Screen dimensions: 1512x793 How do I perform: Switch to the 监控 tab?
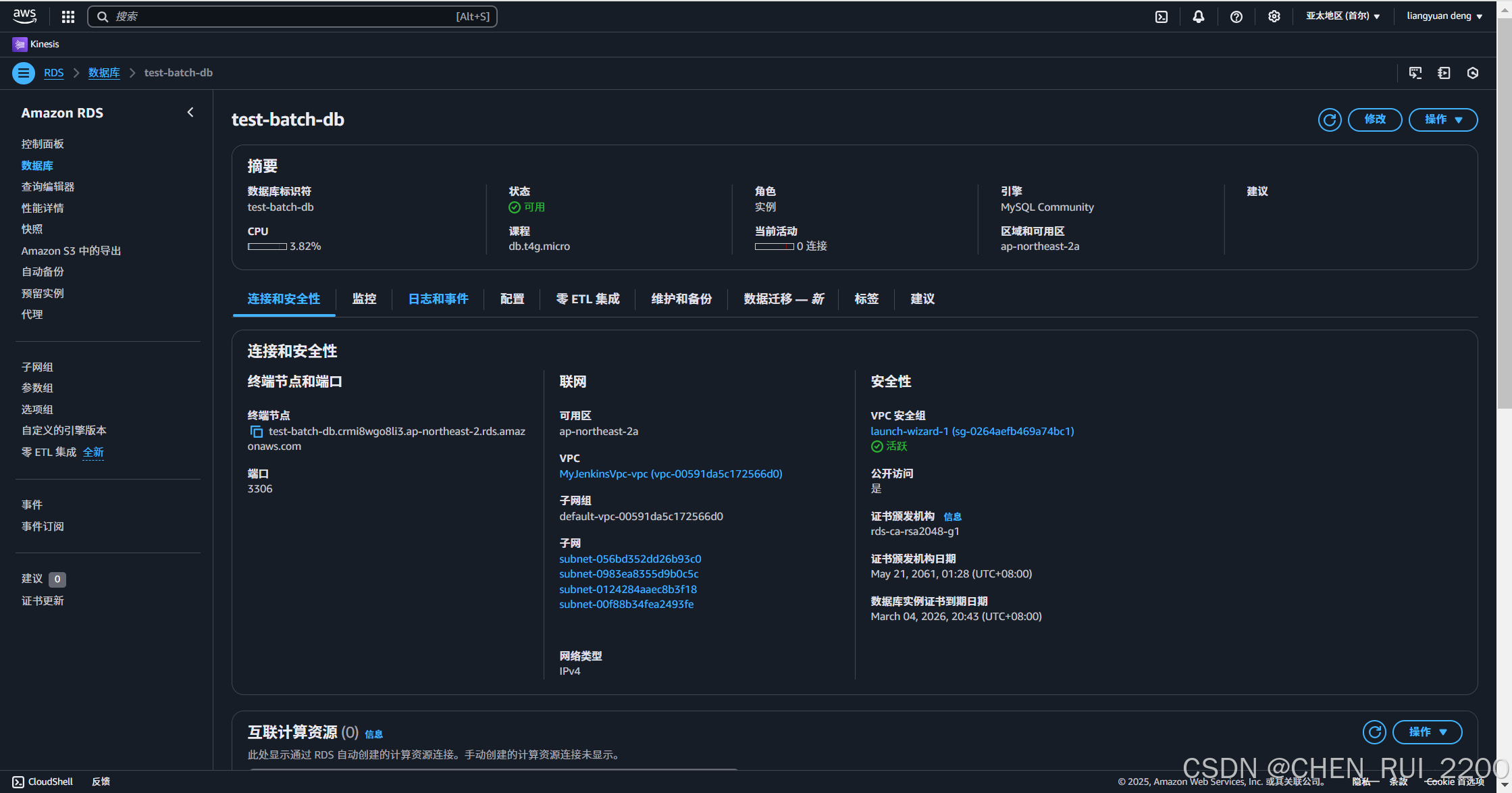pyautogui.click(x=364, y=299)
